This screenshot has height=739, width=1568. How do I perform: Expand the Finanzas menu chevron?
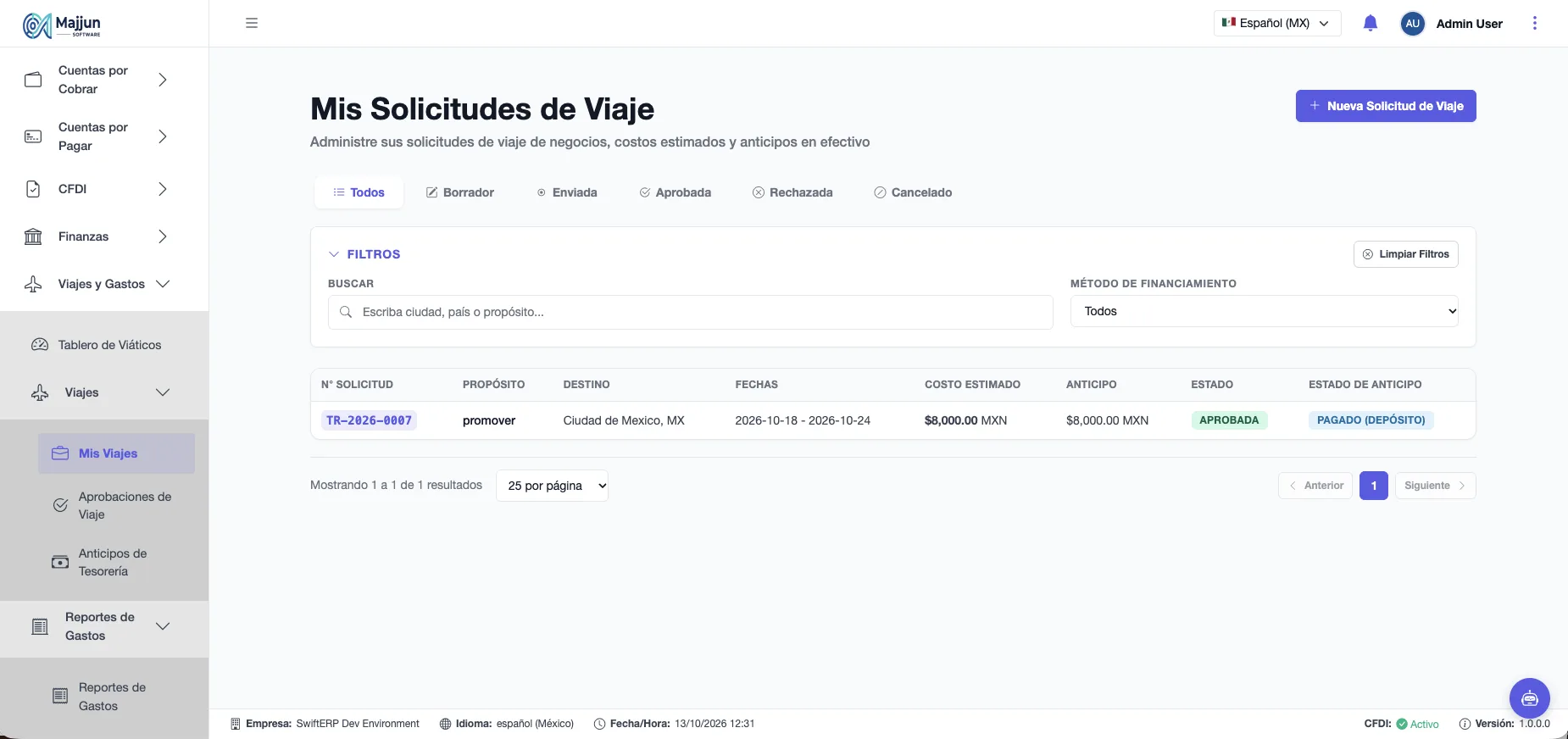tap(163, 236)
